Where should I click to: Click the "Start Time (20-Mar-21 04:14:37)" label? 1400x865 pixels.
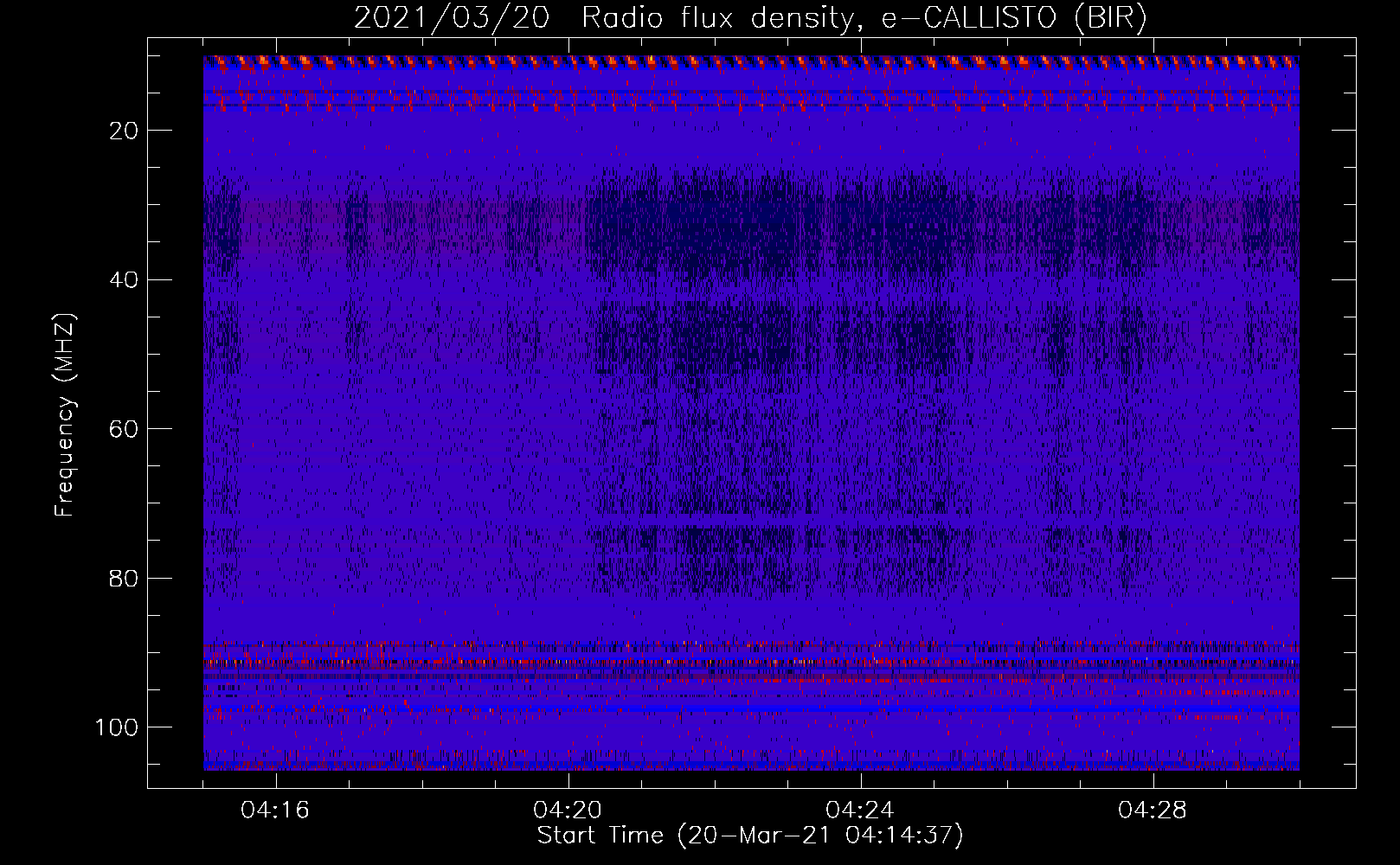point(750,836)
